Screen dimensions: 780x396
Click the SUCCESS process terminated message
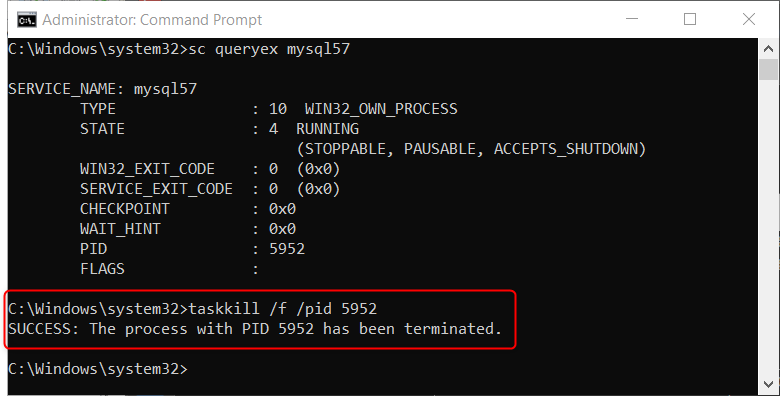pyautogui.click(x=255, y=329)
